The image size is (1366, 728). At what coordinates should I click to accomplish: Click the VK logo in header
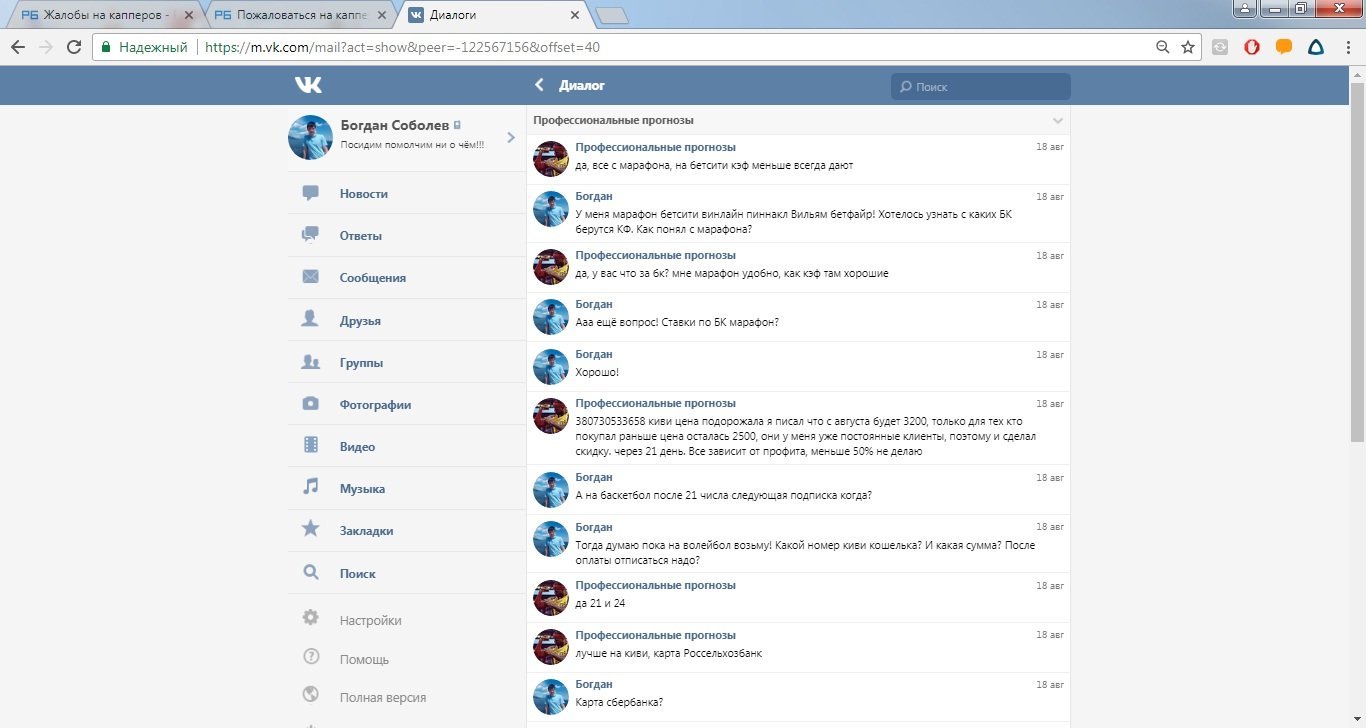[308, 85]
